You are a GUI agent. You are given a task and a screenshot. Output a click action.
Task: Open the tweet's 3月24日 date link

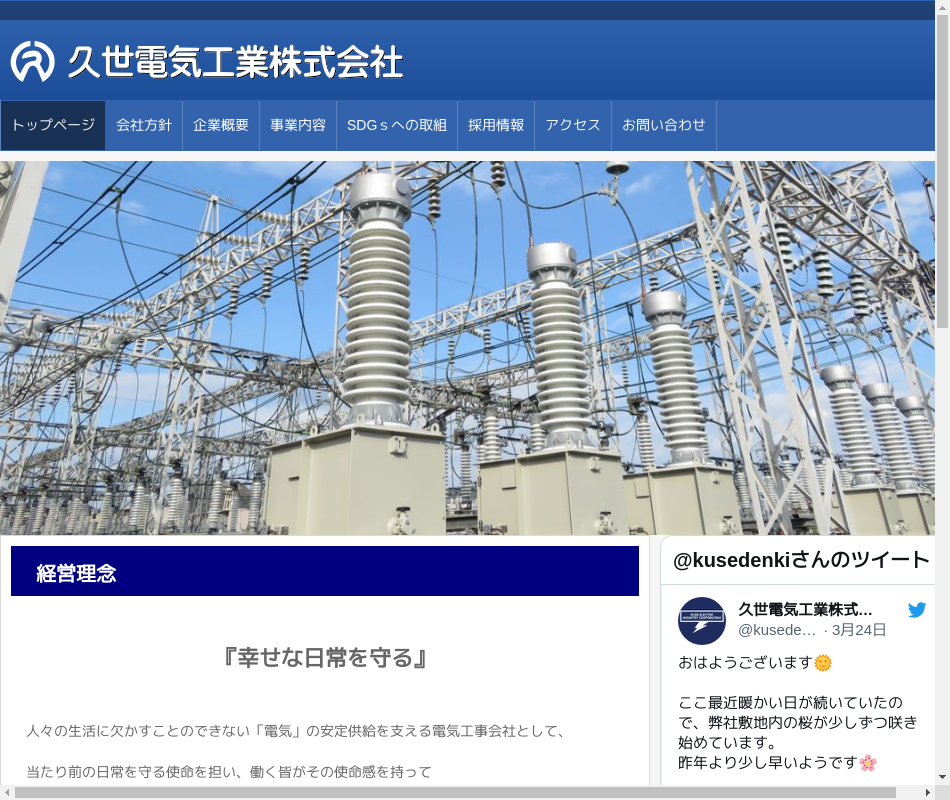859,630
